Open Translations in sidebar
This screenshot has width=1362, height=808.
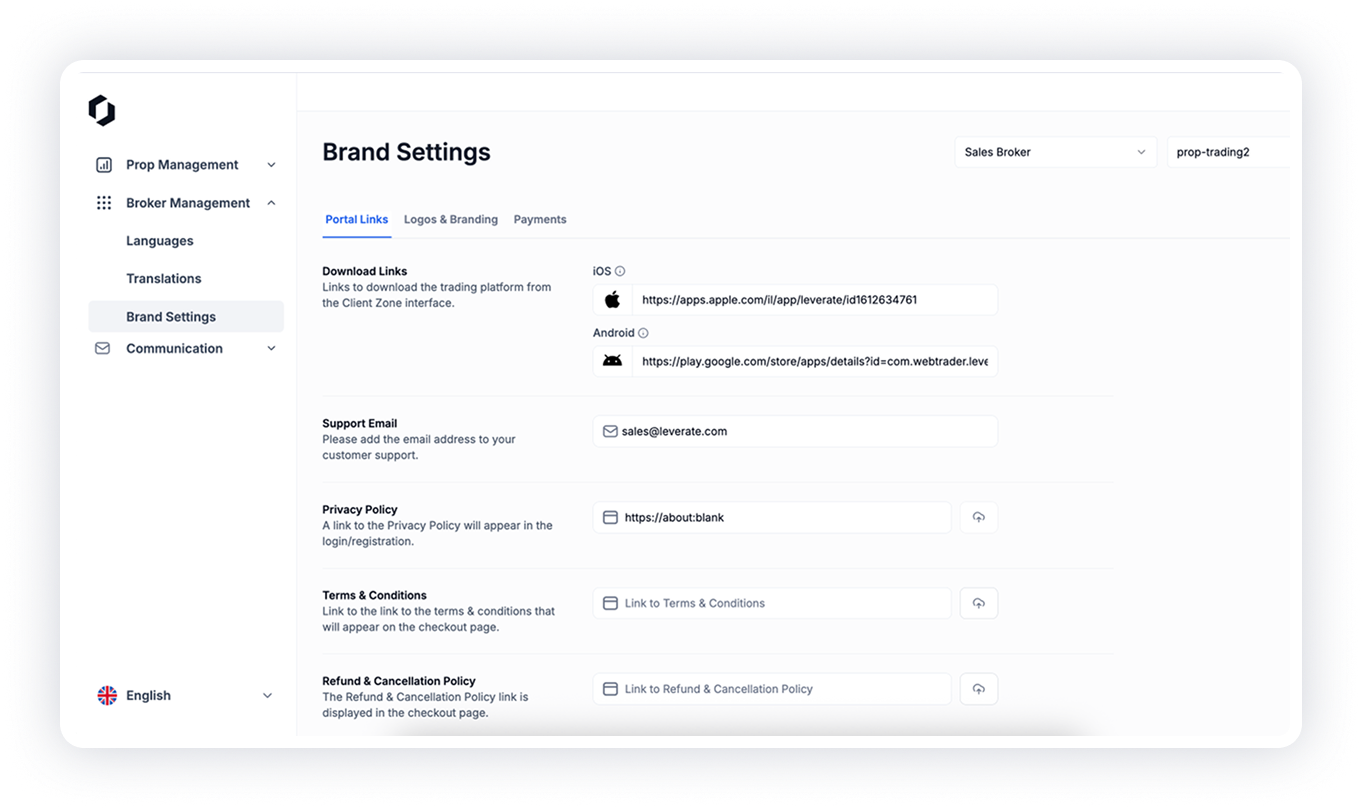[x=163, y=279]
